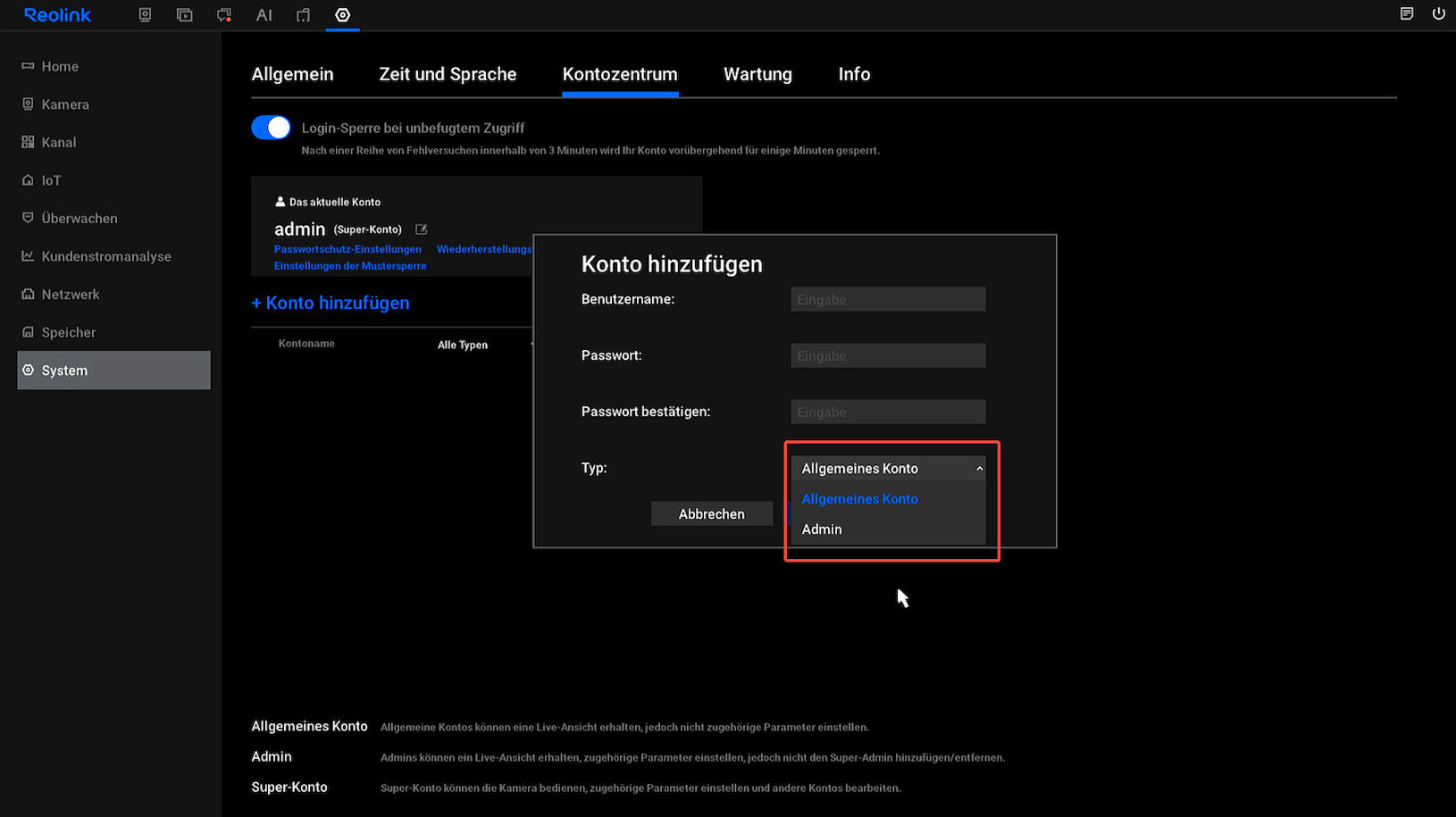Open the live view camera icon

coord(145,15)
